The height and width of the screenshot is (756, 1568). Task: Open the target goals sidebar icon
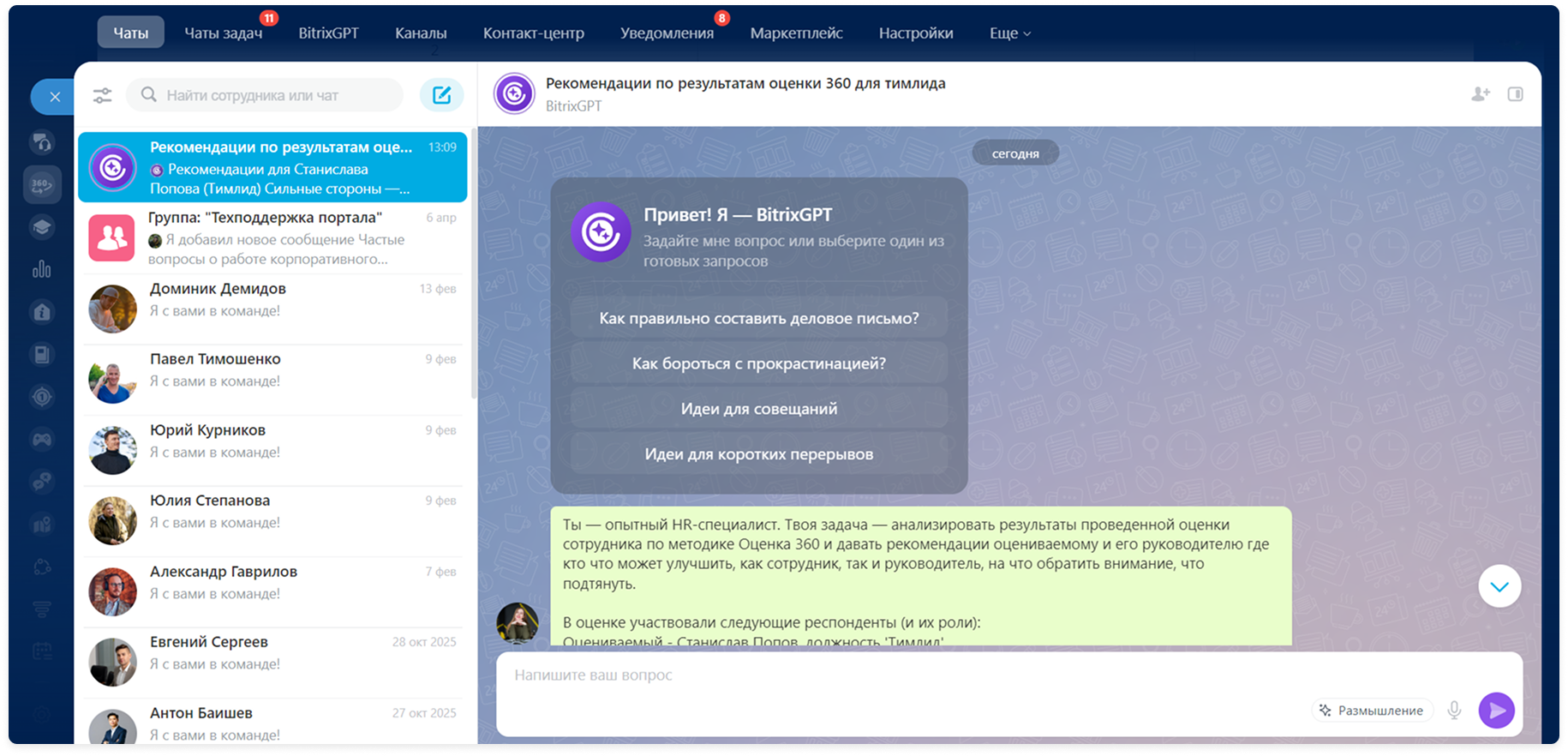tap(42, 397)
